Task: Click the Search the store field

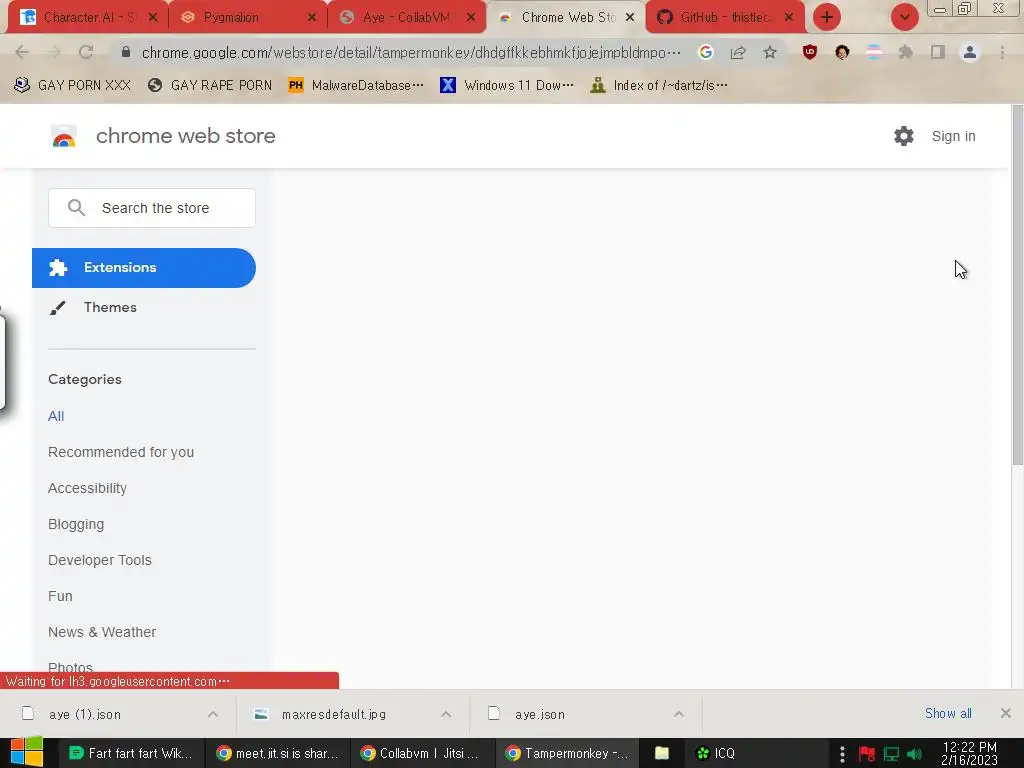Action: click(152, 208)
